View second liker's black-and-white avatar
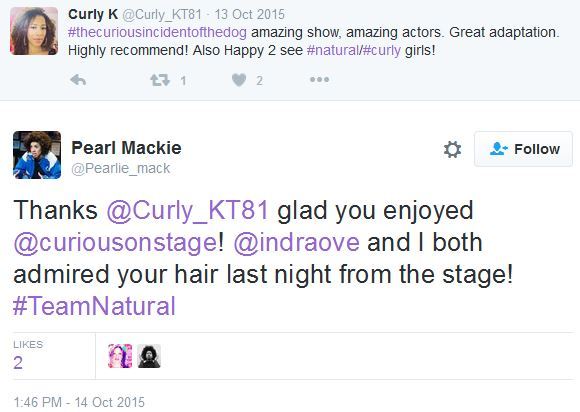 tap(149, 356)
